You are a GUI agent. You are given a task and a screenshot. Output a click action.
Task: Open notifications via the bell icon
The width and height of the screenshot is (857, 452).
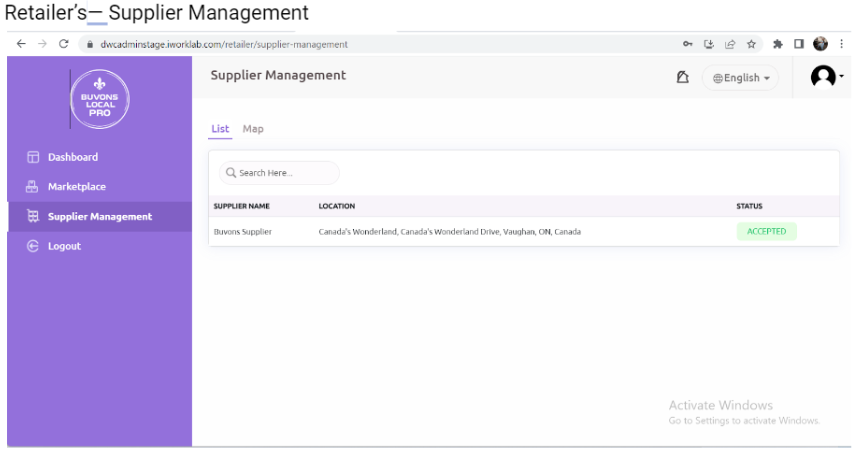[683, 76]
